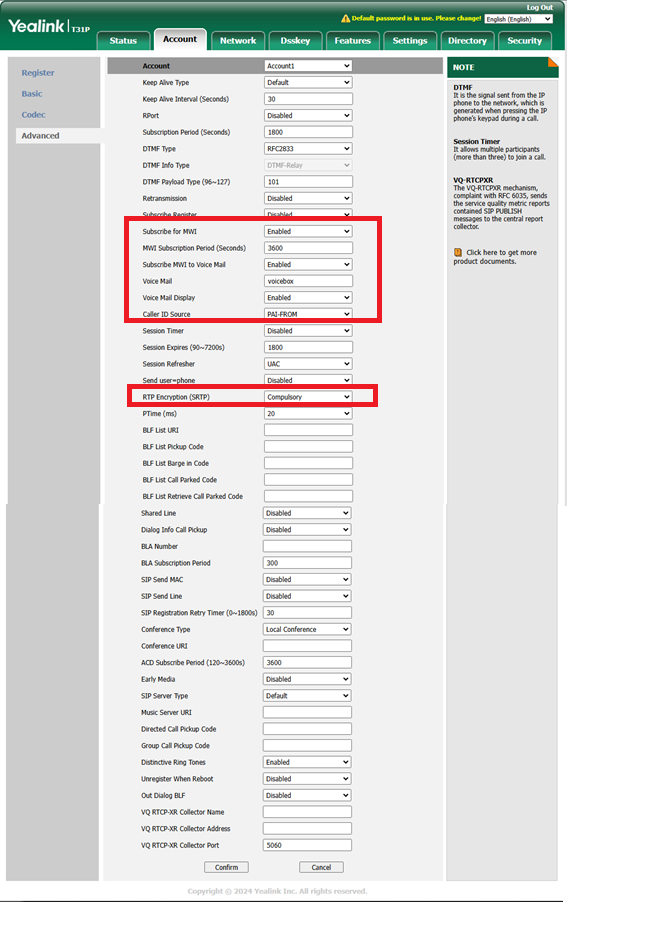
Task: Open the language selection dropdown
Action: pos(518,19)
